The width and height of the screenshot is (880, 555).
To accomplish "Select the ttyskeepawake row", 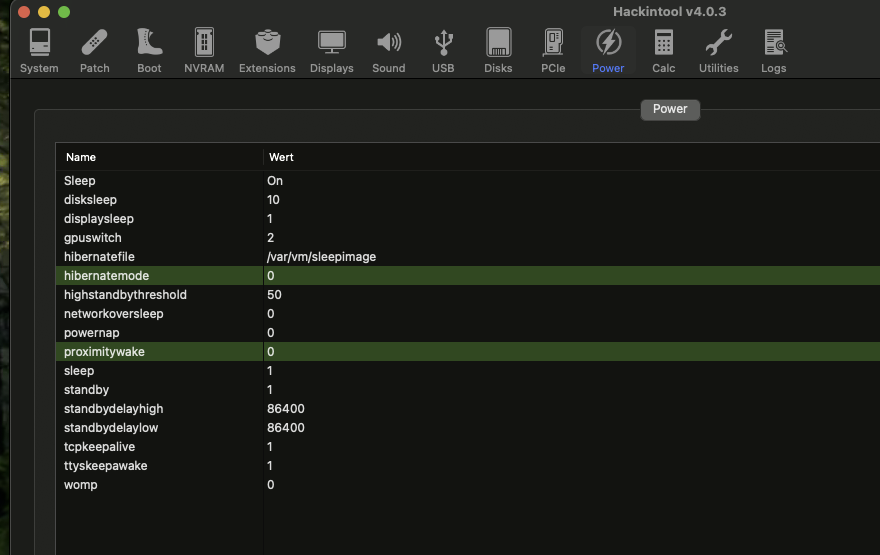I will tap(468, 466).
